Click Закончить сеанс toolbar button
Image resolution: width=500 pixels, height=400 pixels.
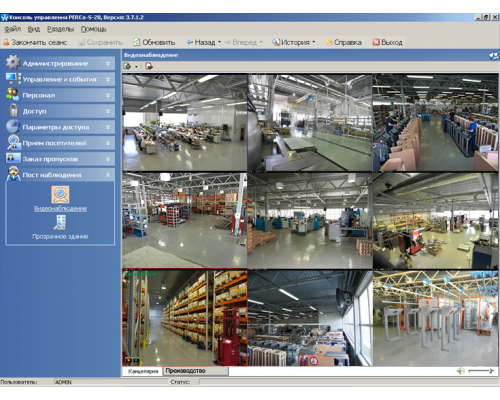click(x=35, y=42)
